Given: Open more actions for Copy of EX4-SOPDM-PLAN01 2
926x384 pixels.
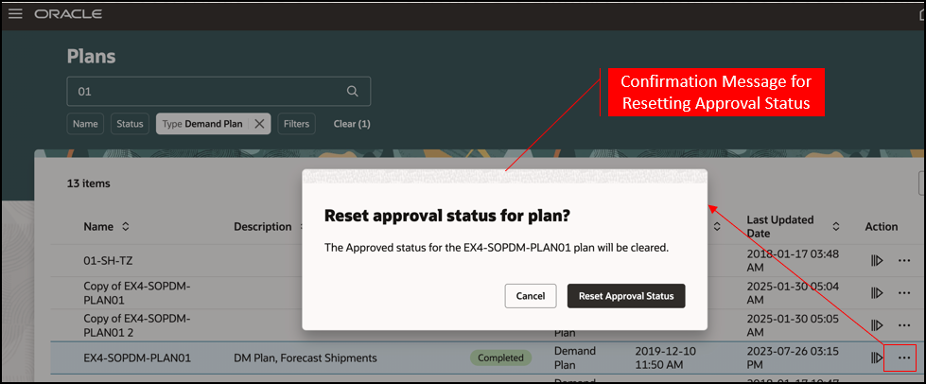Looking at the screenshot, I should (x=904, y=325).
